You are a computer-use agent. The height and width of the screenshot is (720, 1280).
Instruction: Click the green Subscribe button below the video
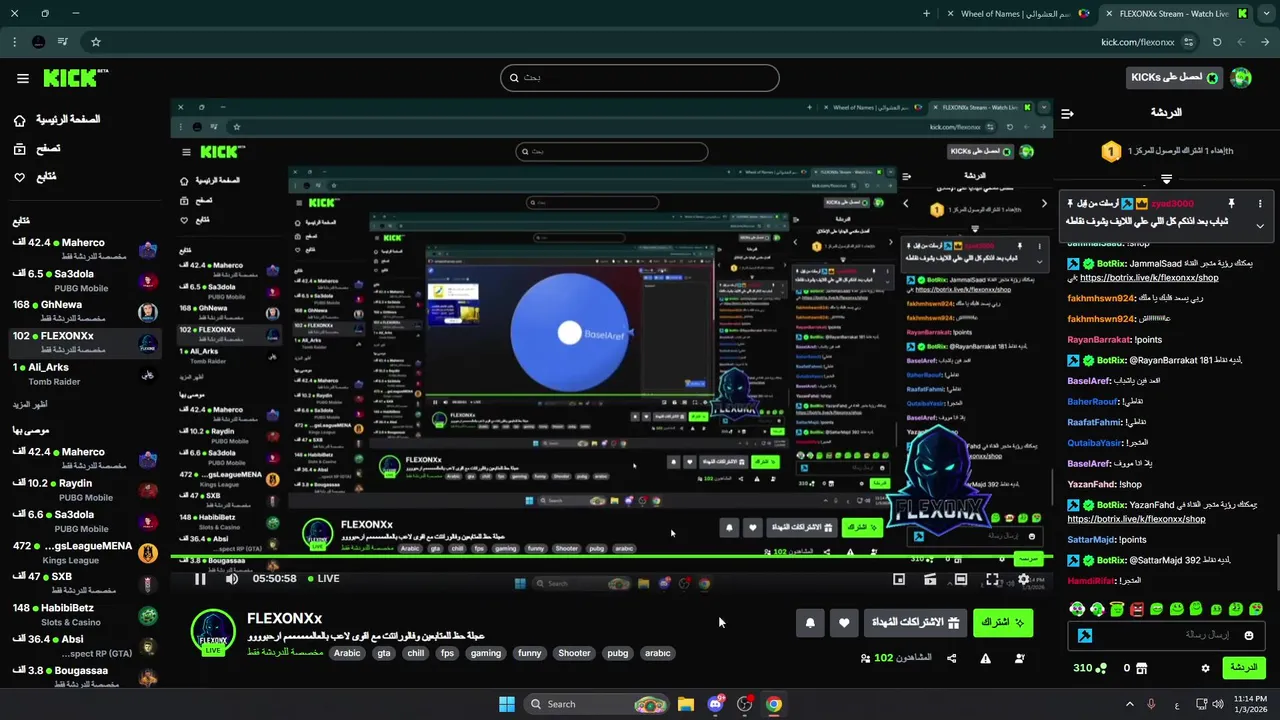point(1003,623)
